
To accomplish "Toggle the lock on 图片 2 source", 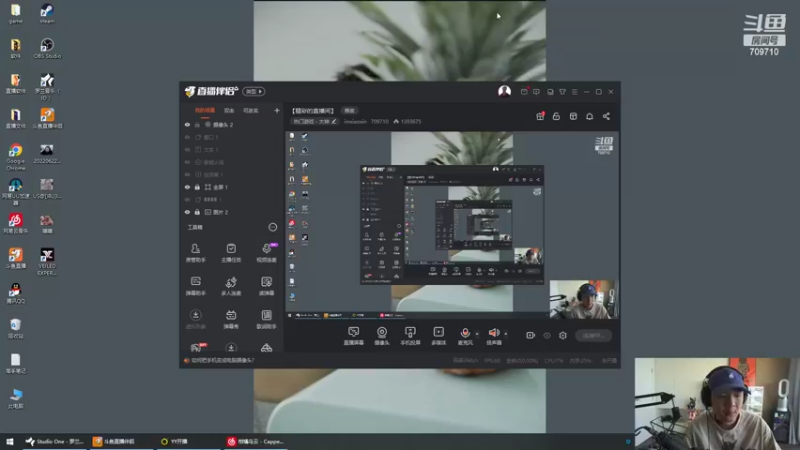I will point(197,212).
